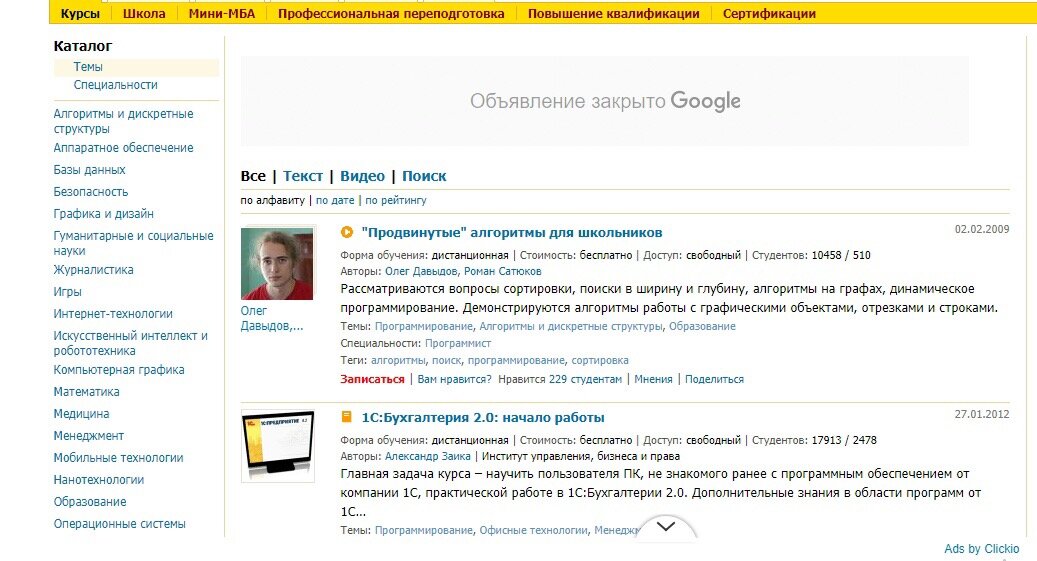
Task: Filter courses by Видео
Action: pyautogui.click(x=362, y=176)
